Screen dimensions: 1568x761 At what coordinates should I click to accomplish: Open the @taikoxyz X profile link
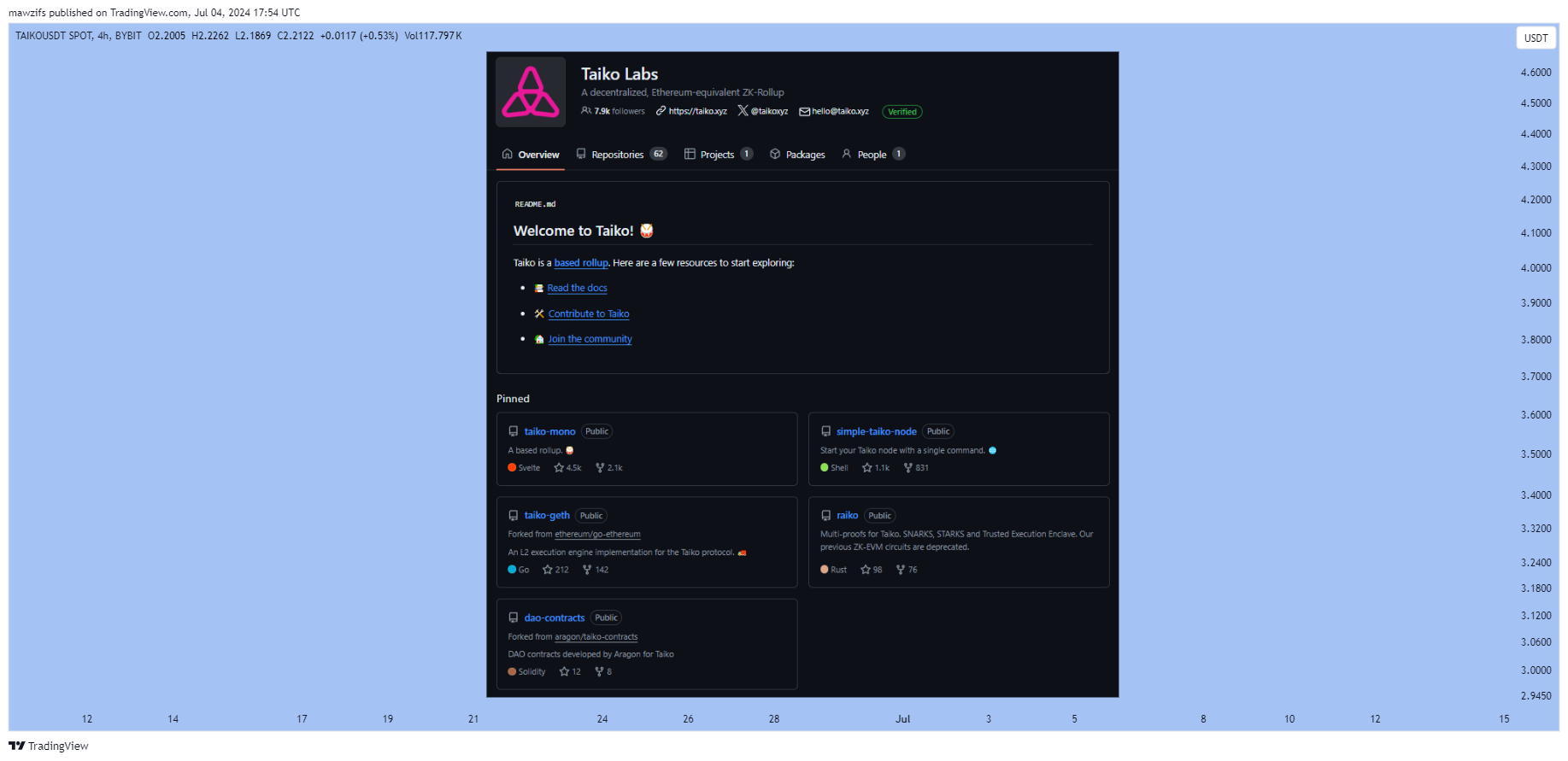[x=769, y=111]
